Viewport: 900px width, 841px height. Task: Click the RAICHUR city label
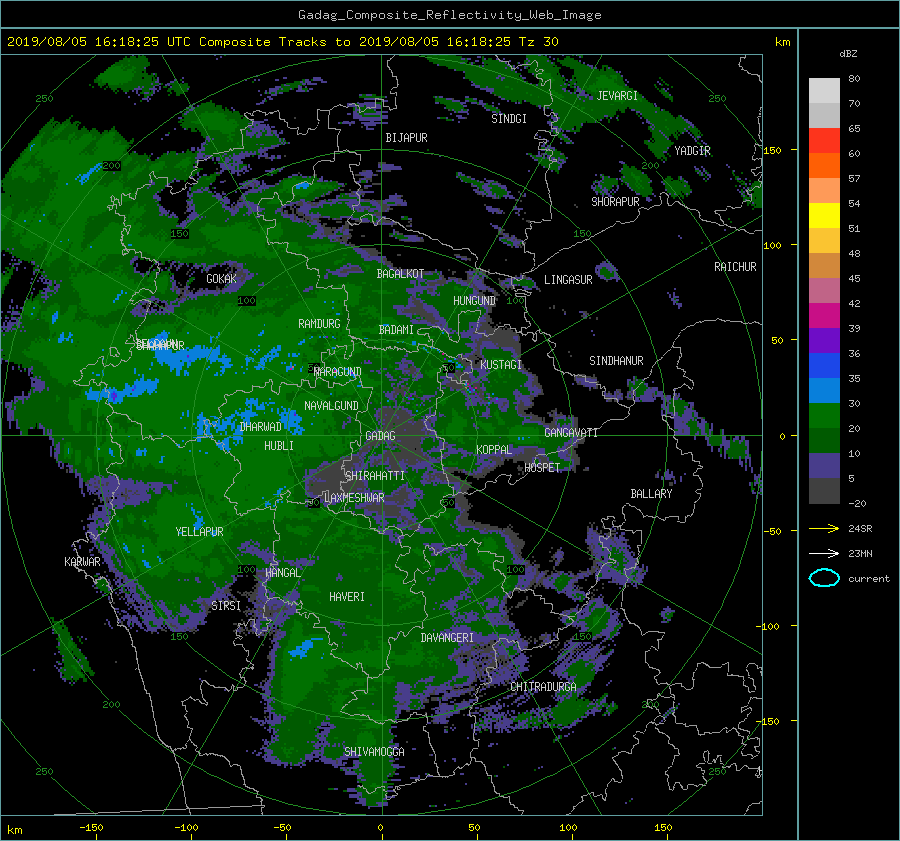tap(735, 267)
